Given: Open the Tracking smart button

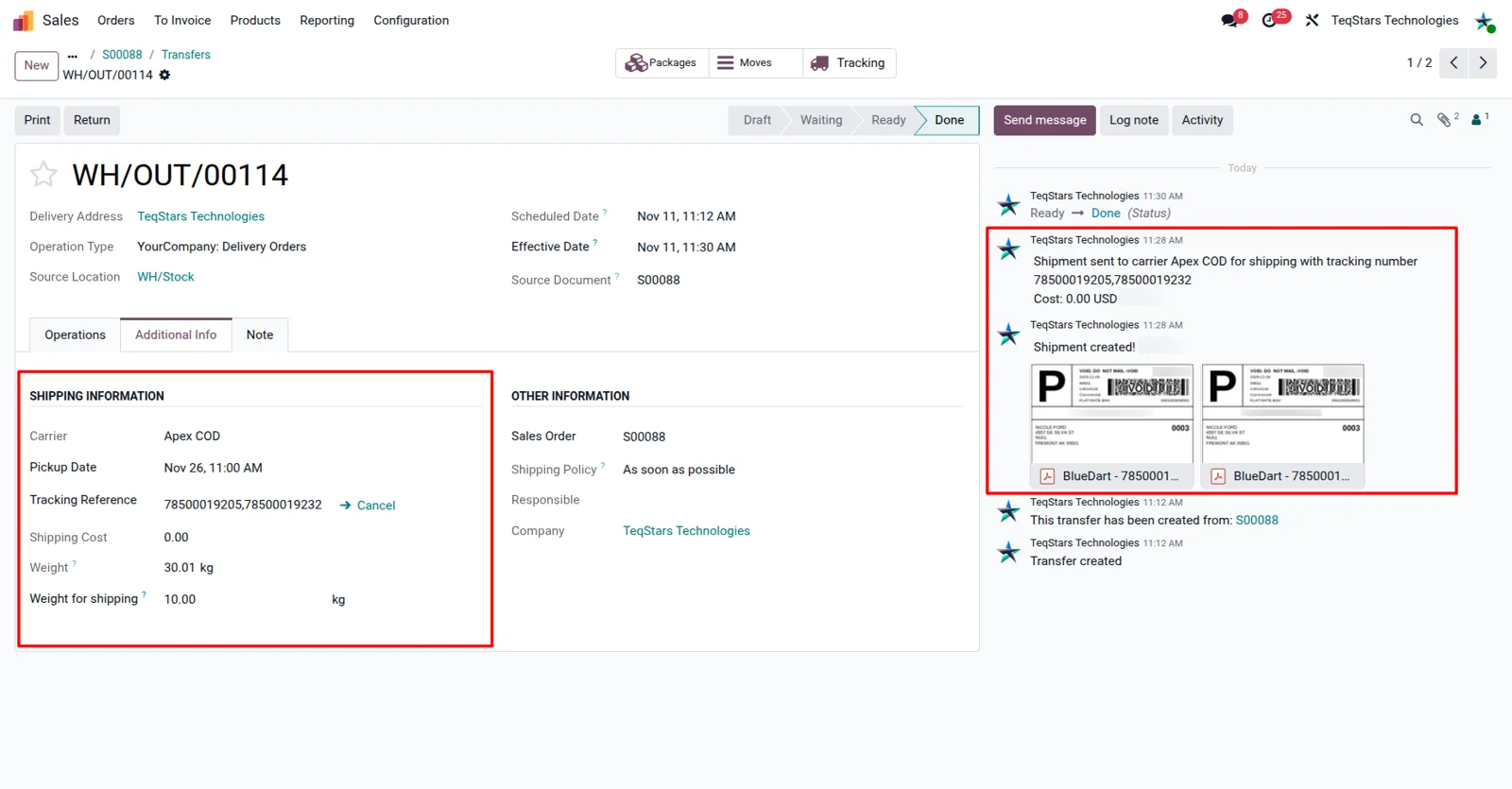Looking at the screenshot, I should 849,62.
